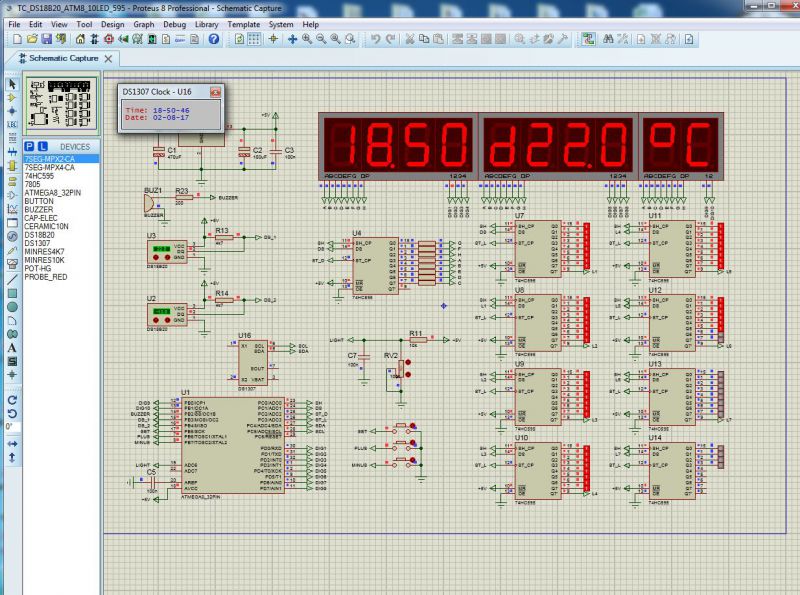Image resolution: width=800 pixels, height=595 pixels.
Task: Select the 2D circle drawing tool
Action: click(x=12, y=307)
